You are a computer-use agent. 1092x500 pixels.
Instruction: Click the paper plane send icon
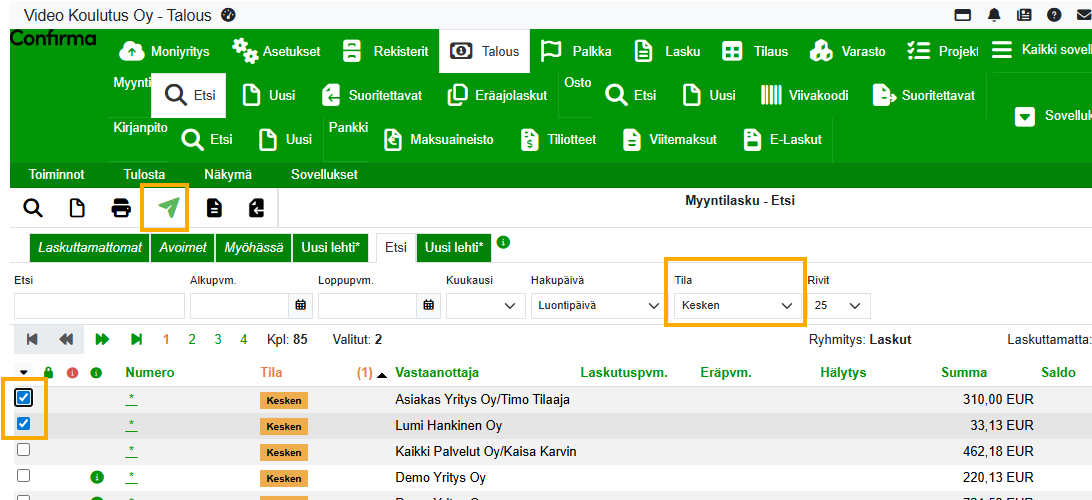click(165, 208)
